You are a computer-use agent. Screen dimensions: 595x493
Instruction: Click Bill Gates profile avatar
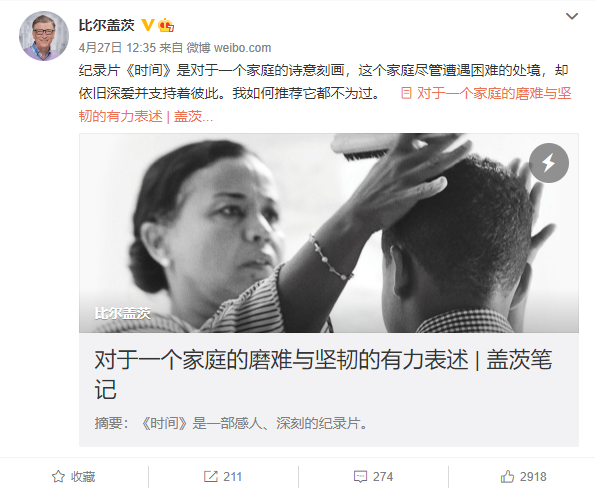click(44, 36)
